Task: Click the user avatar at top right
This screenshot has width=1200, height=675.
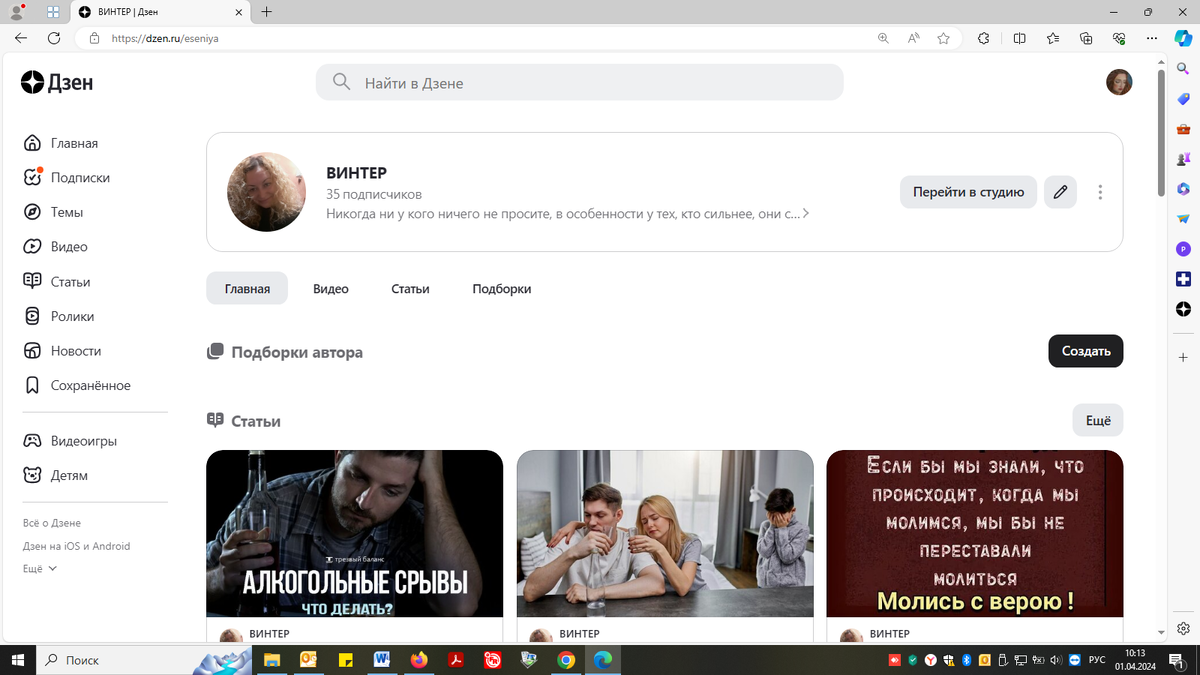Action: (1119, 83)
